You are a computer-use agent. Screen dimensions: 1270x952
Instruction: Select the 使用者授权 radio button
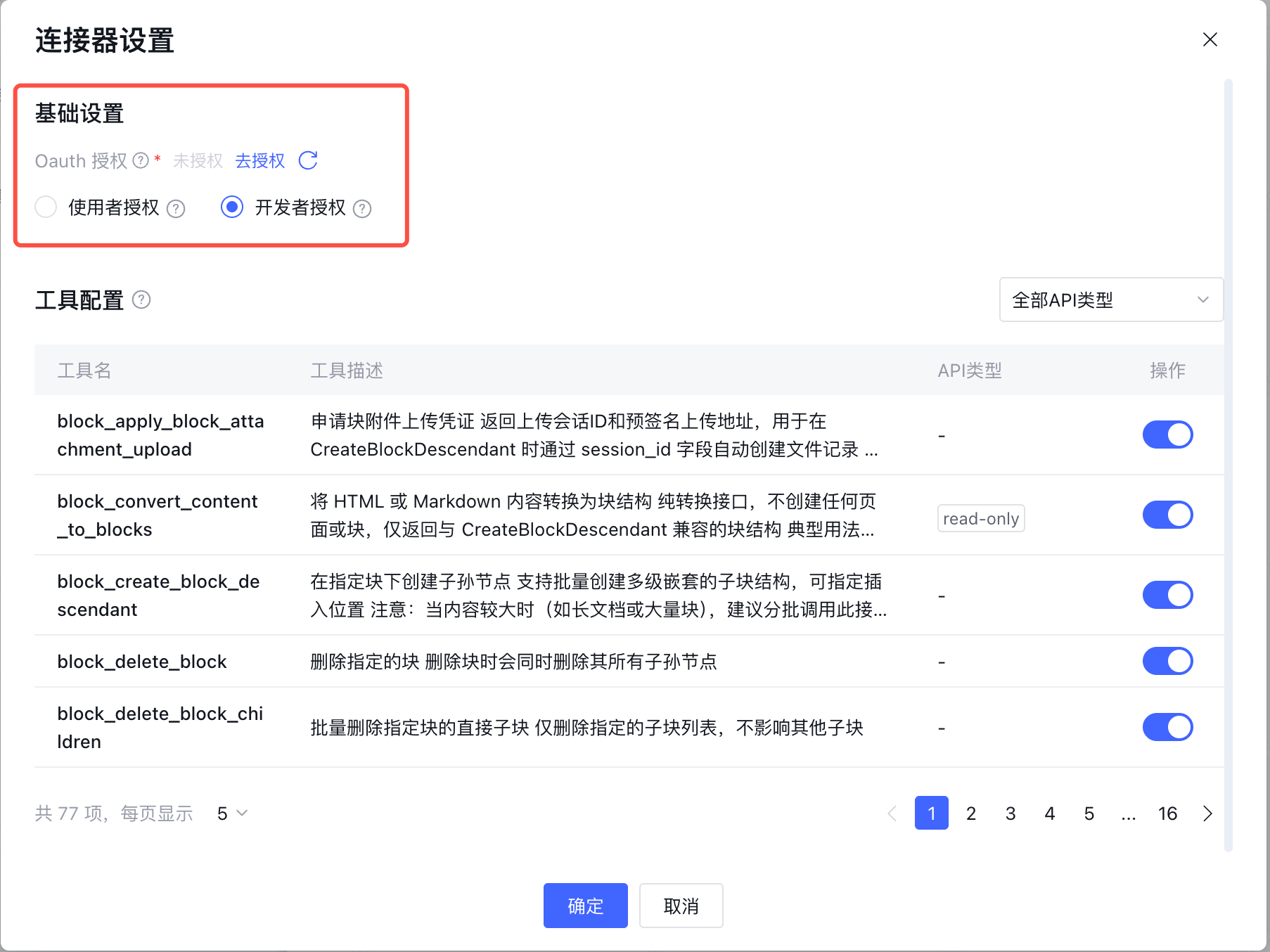[46, 207]
